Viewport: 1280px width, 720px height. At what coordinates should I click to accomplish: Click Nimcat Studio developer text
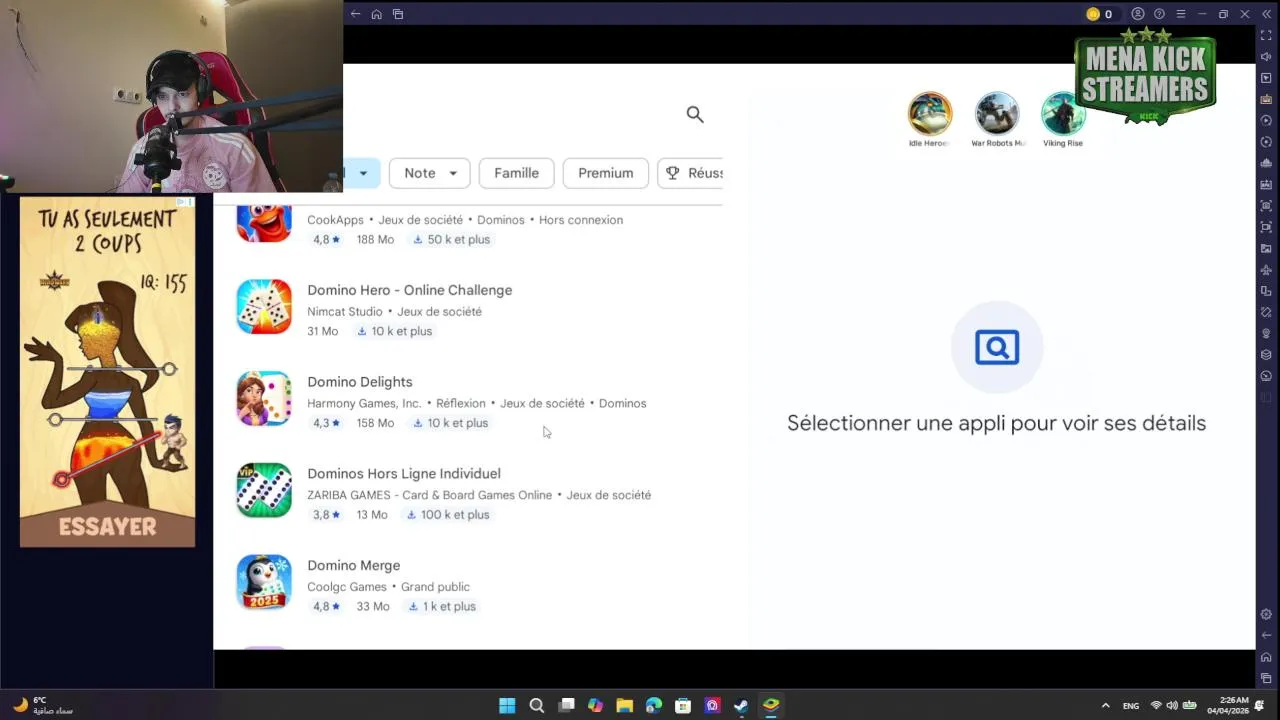(x=345, y=312)
